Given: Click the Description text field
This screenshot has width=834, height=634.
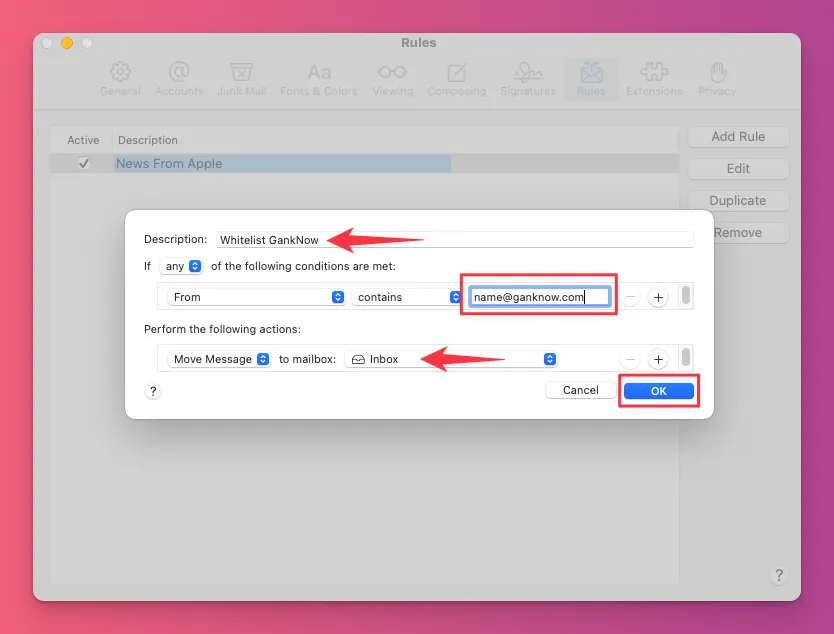Looking at the screenshot, I should 454,239.
